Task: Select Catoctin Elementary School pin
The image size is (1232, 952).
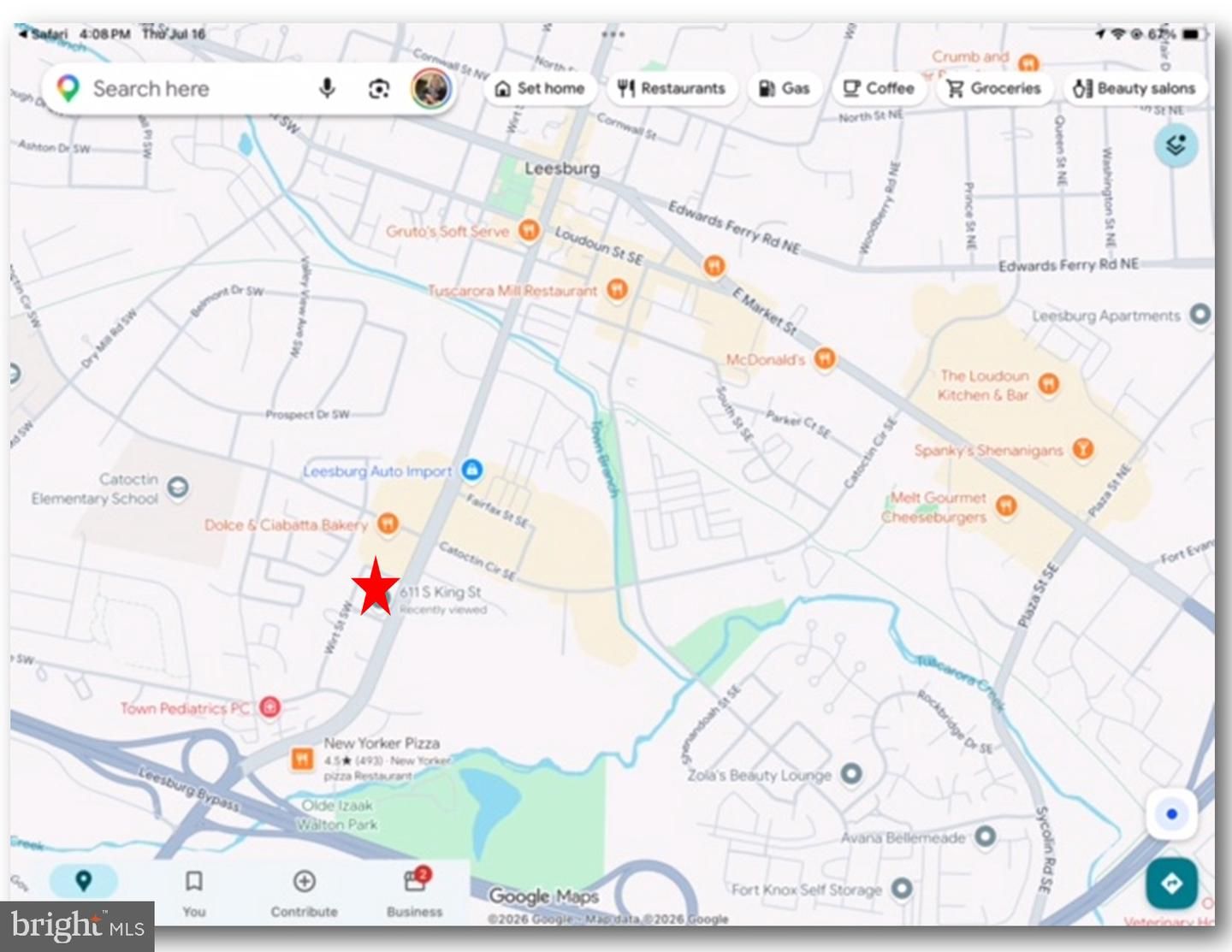Action: 178,488
